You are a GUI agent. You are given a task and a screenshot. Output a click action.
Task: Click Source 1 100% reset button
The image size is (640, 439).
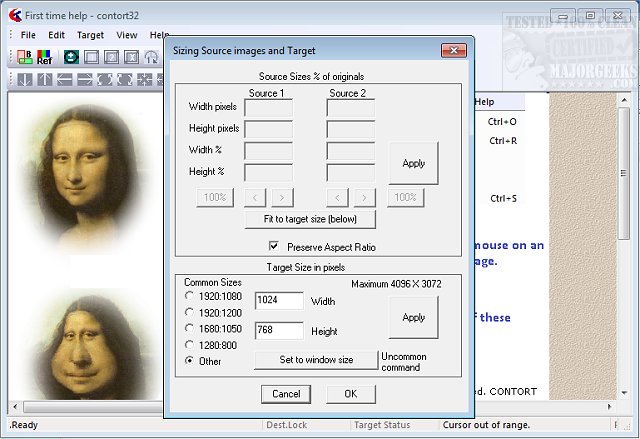click(x=215, y=197)
